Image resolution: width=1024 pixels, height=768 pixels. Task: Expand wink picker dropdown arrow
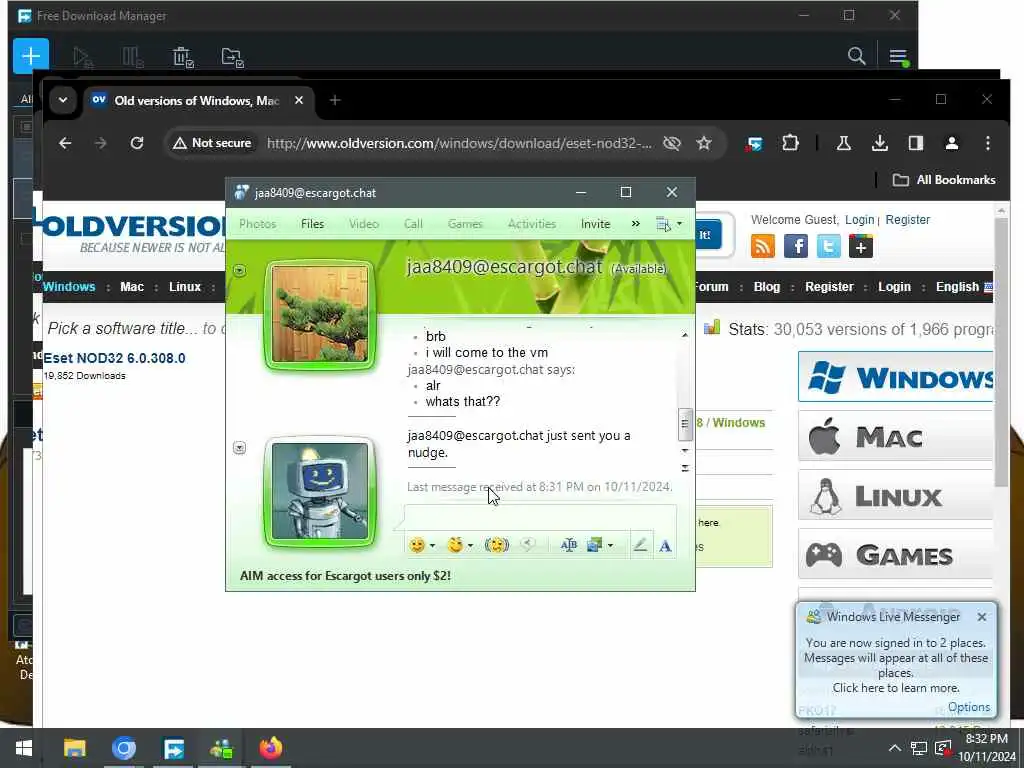click(x=470, y=545)
